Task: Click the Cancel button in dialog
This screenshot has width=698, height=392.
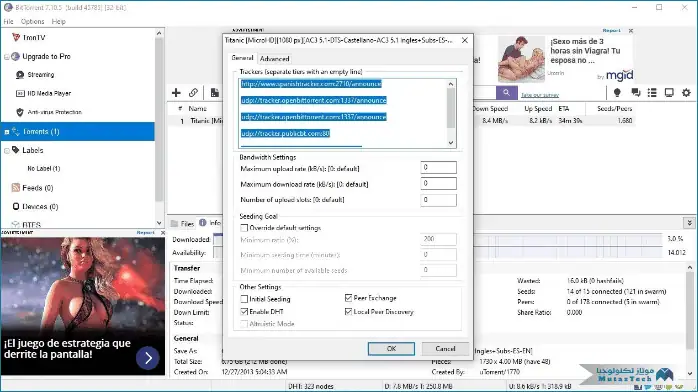Action: pos(445,349)
